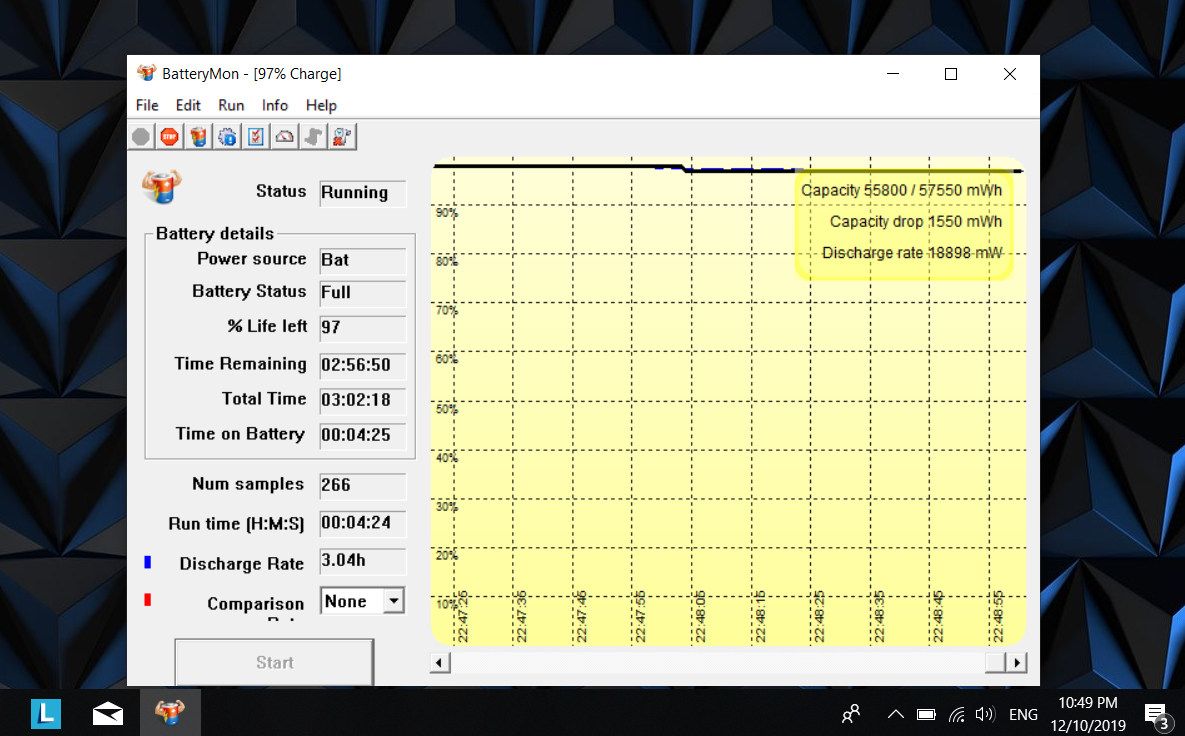
Task: Click the ENG language indicator
Action: [x=1023, y=714]
